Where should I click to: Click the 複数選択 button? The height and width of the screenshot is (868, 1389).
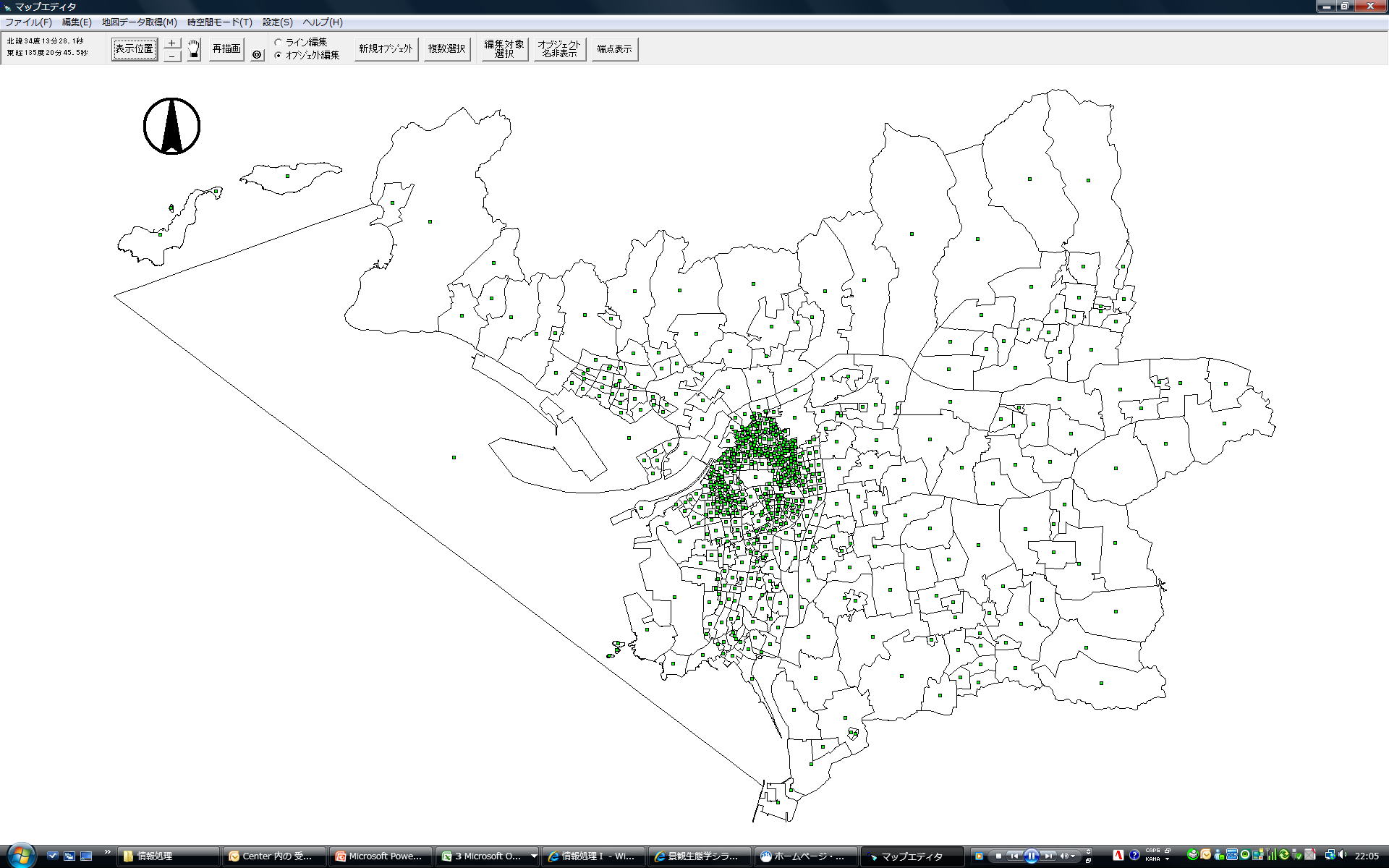[x=447, y=49]
